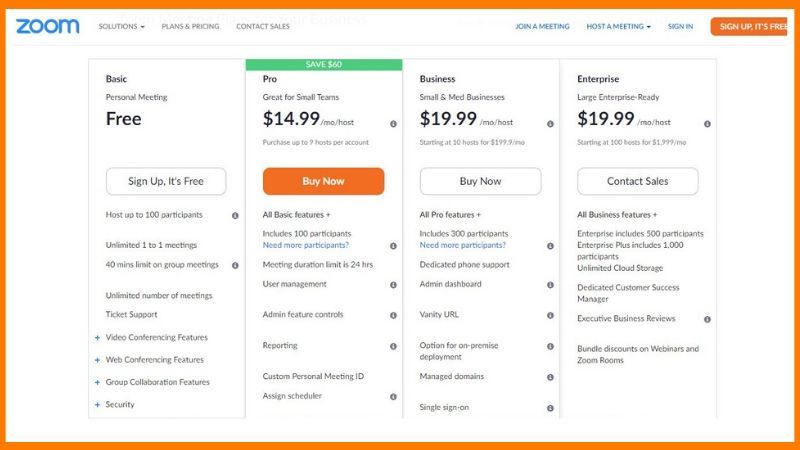Open Plans & Pricing menu item

pyautogui.click(x=191, y=27)
